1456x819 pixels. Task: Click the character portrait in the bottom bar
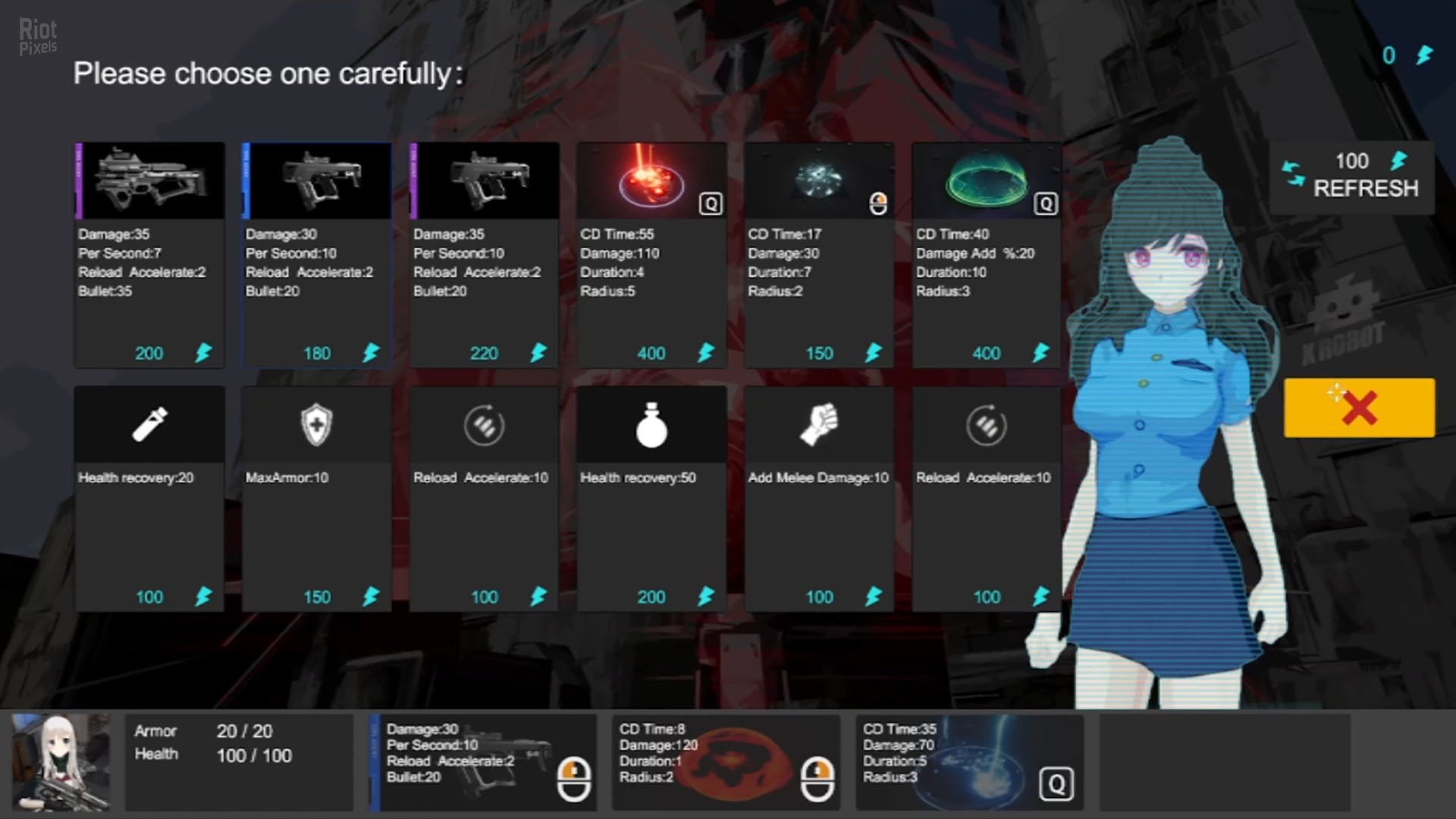click(x=59, y=762)
